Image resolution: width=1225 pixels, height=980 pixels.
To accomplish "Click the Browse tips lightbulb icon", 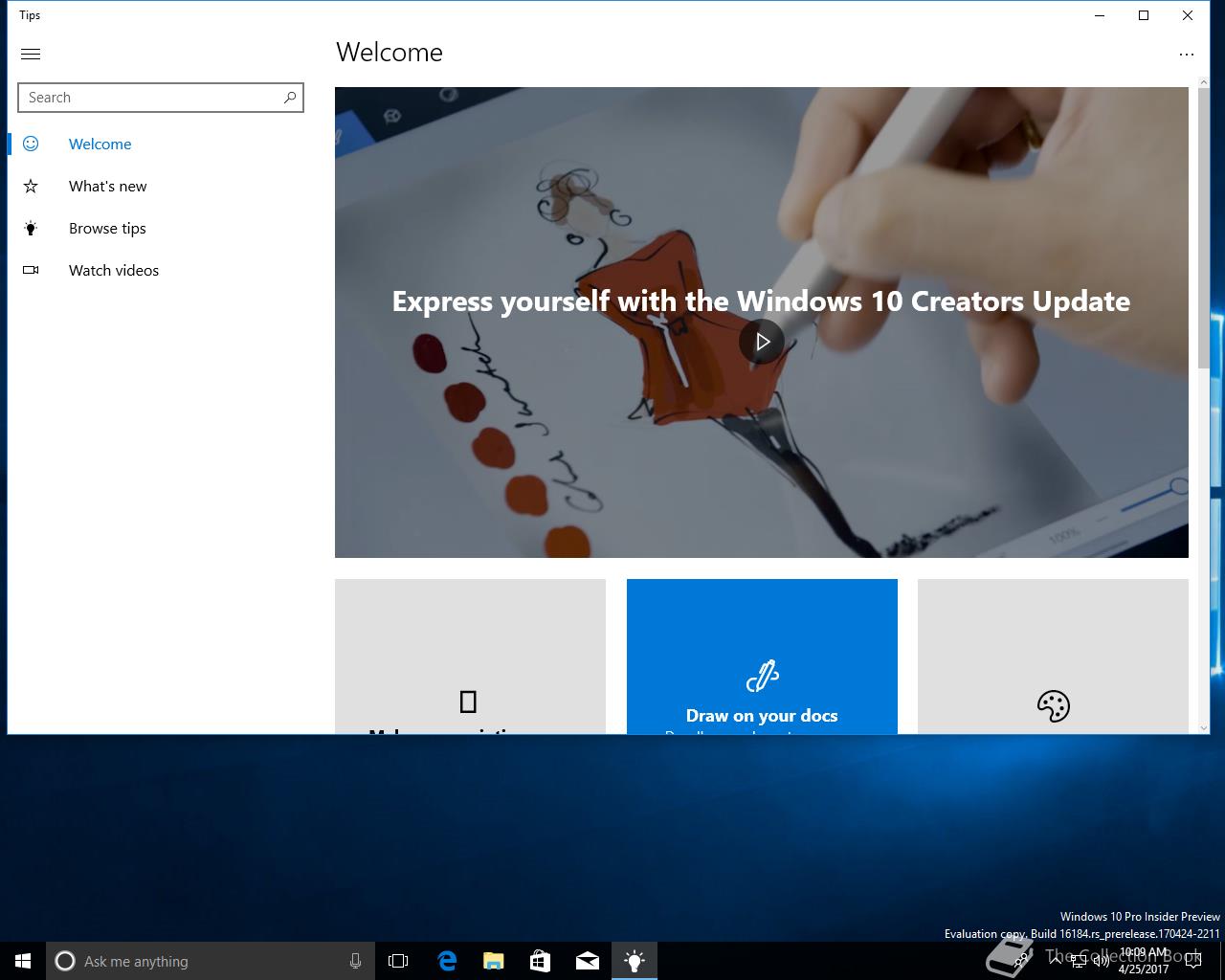I will (31, 228).
